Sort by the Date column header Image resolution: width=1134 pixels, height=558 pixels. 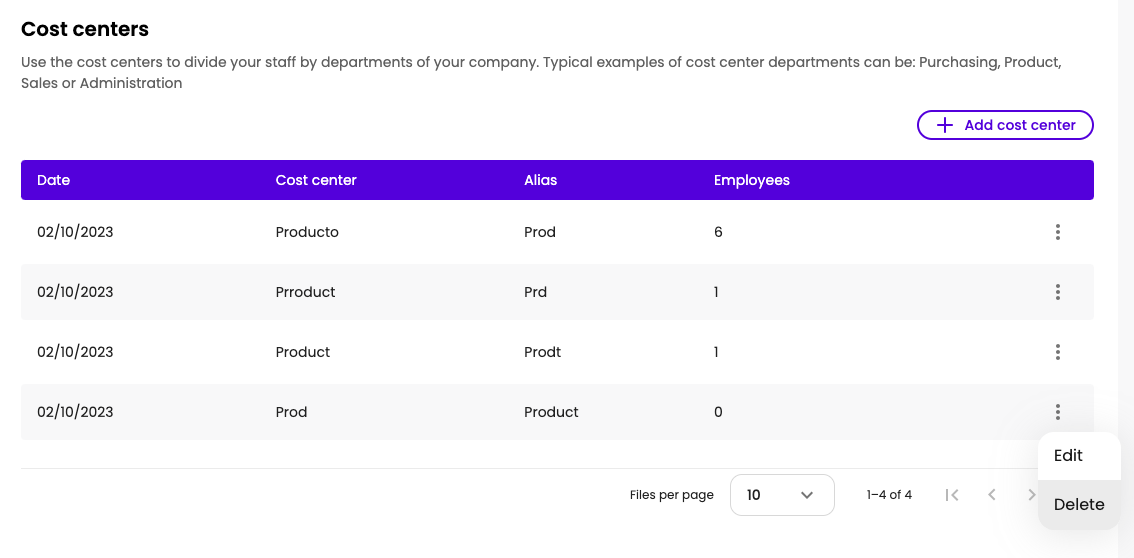[54, 180]
